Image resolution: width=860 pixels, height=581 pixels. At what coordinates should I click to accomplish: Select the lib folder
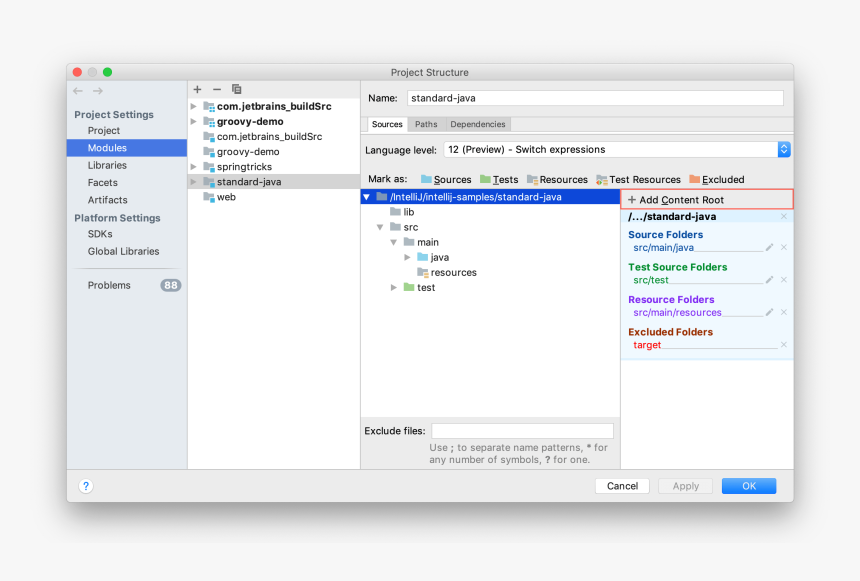[402, 212]
